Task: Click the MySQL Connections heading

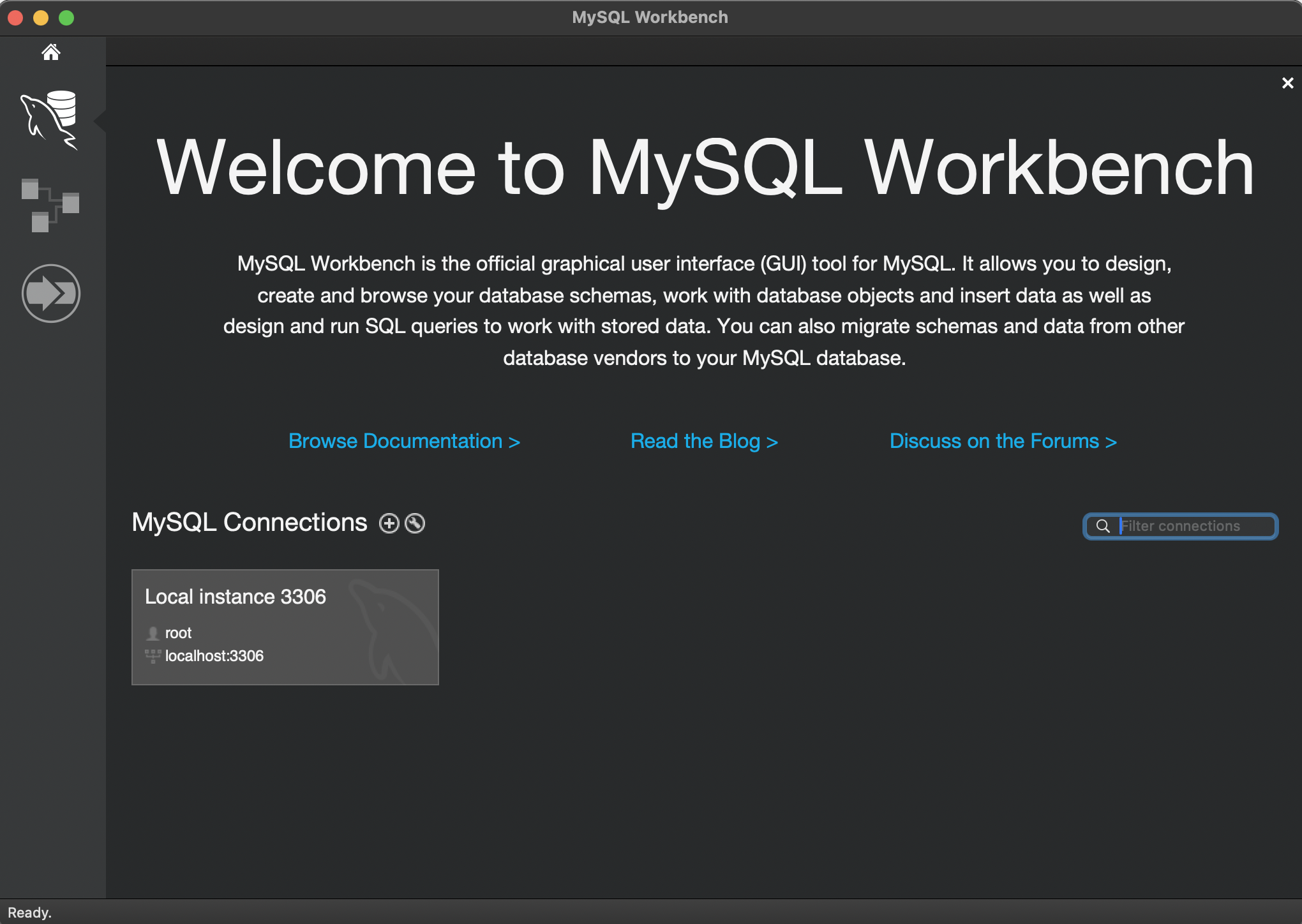Action: pyautogui.click(x=249, y=522)
